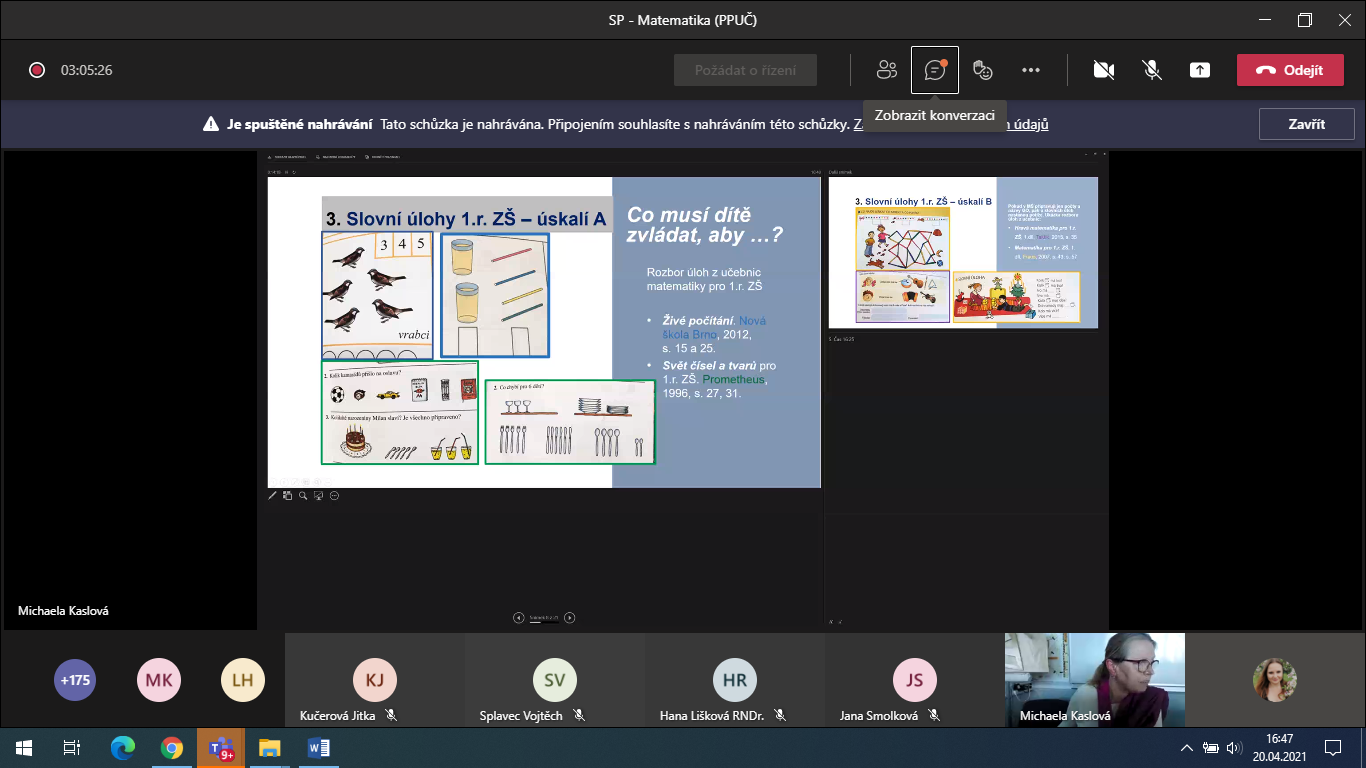
Task: Click your own round self-view avatar
Action: tap(1274, 680)
